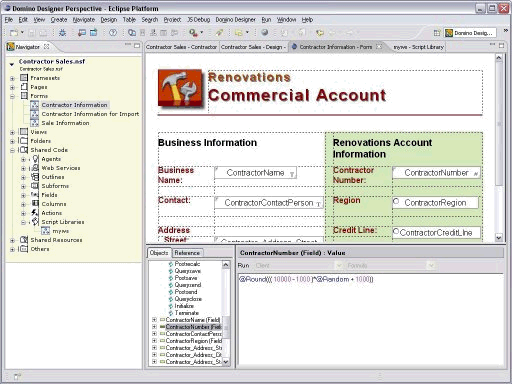Select the Initialize event
This screenshot has width=512, height=384.
tap(184, 306)
